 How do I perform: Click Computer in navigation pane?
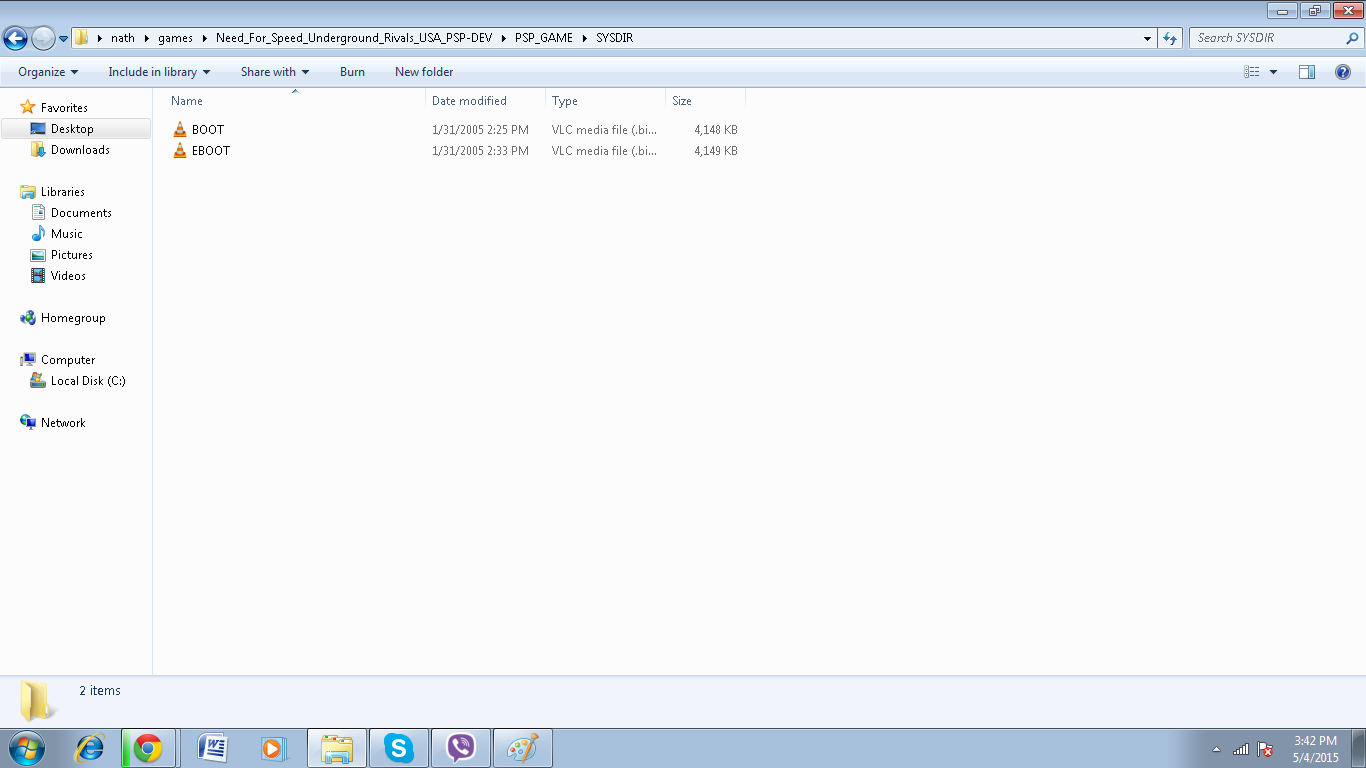[x=68, y=360]
